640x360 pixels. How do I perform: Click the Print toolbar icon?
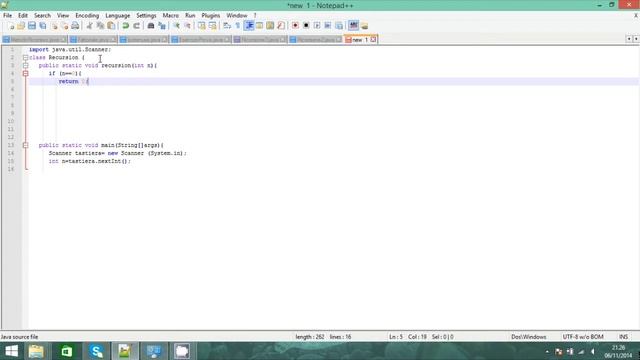75,26
